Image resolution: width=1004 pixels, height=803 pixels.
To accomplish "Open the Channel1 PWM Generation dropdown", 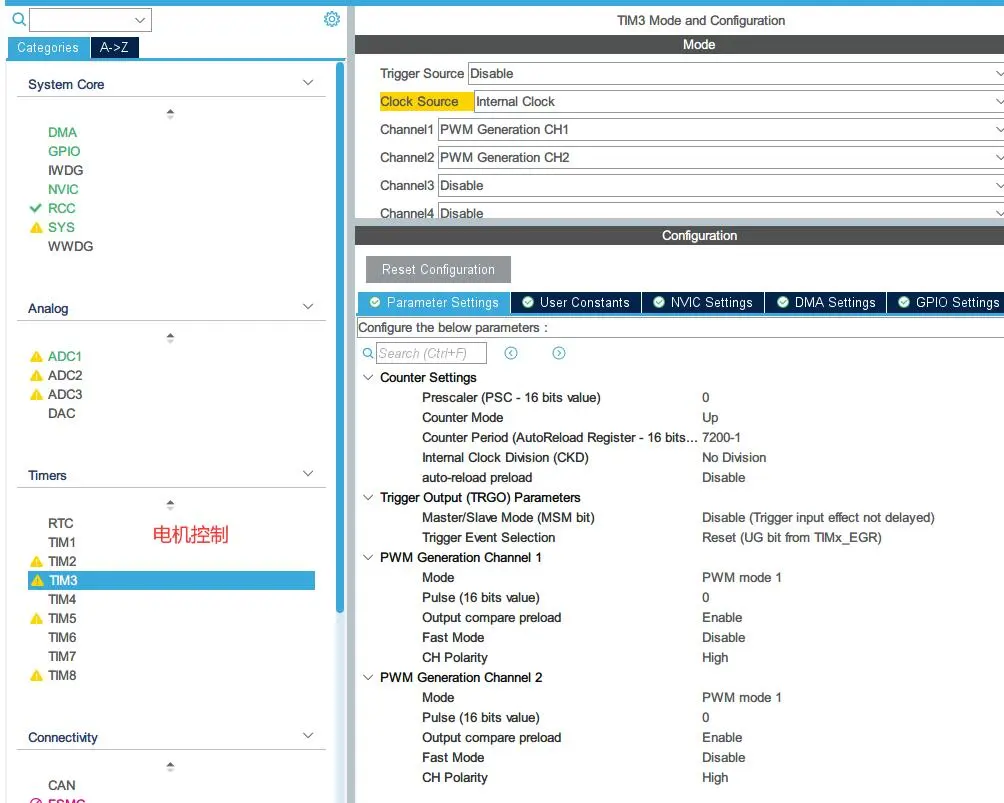I will [x=720, y=129].
